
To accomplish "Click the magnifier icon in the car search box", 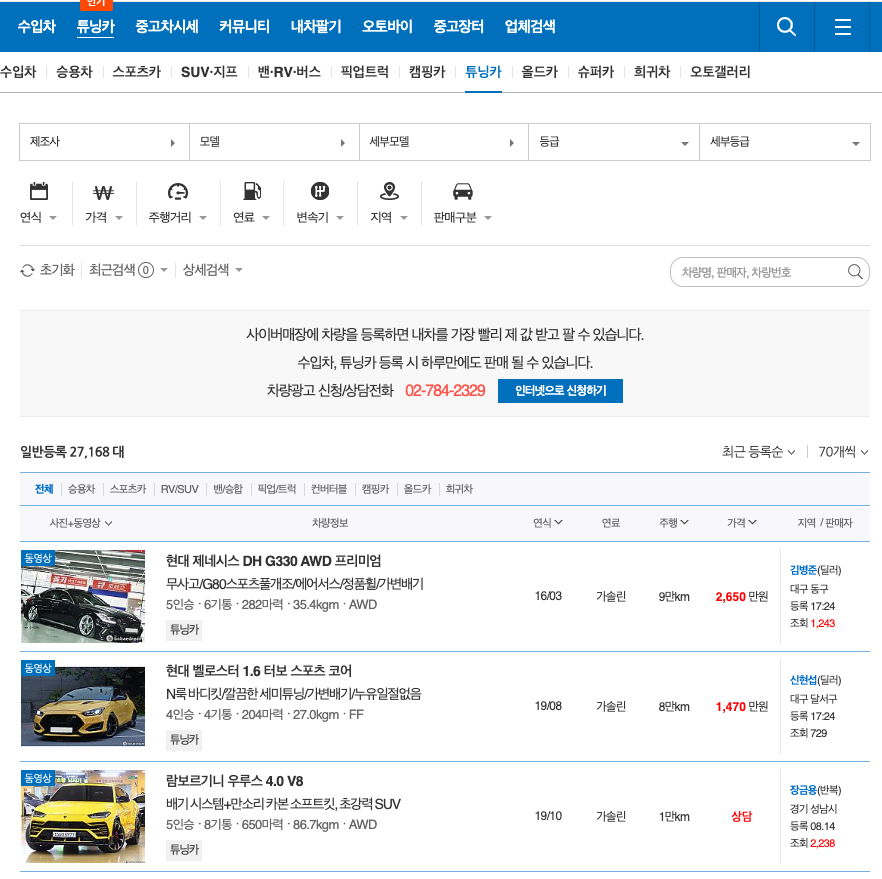I will 855,272.
